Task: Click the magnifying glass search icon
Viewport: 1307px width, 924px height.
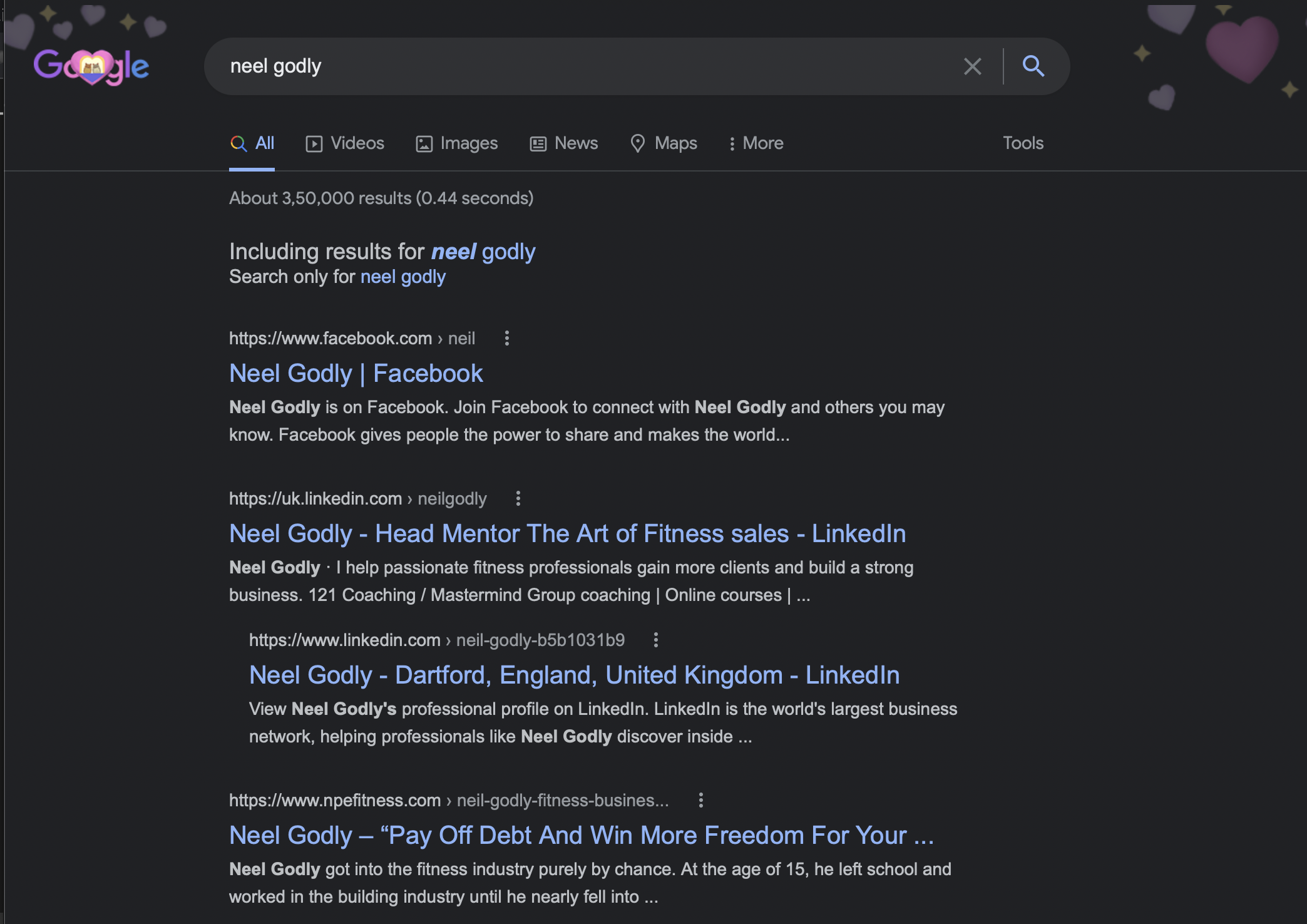Action: click(x=1033, y=66)
